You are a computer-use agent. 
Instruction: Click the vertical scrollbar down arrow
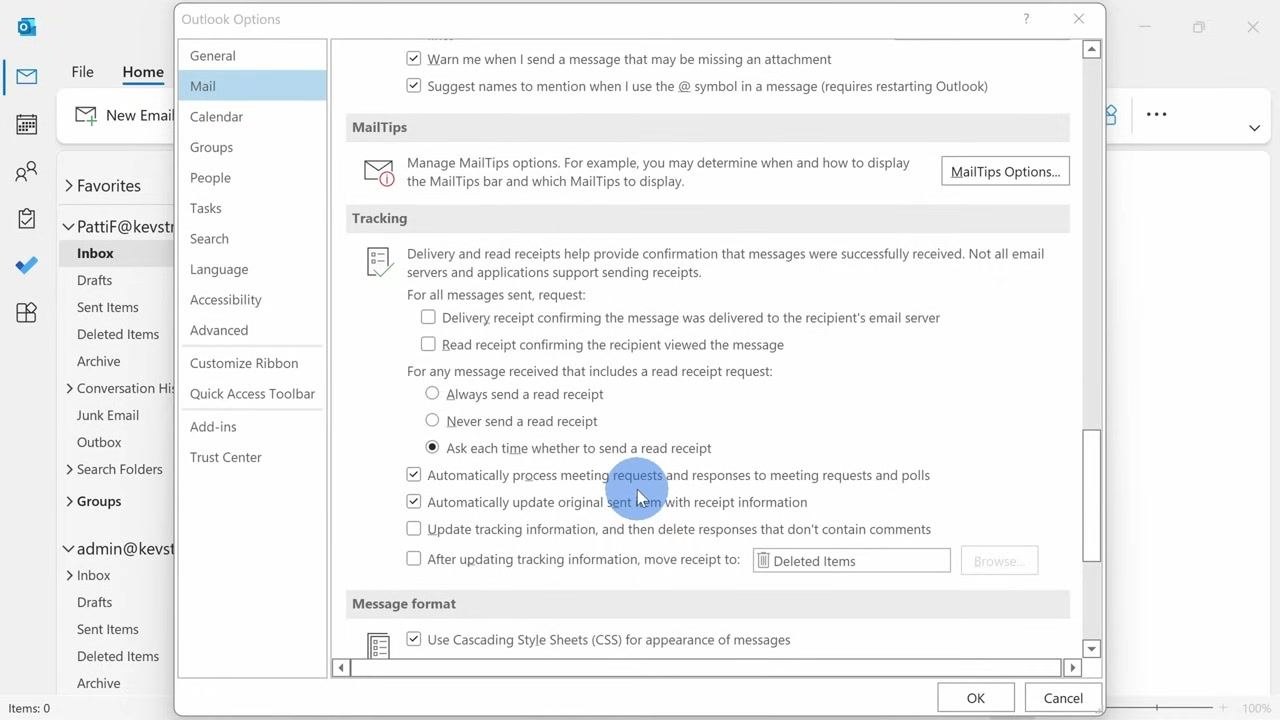tap(1092, 649)
